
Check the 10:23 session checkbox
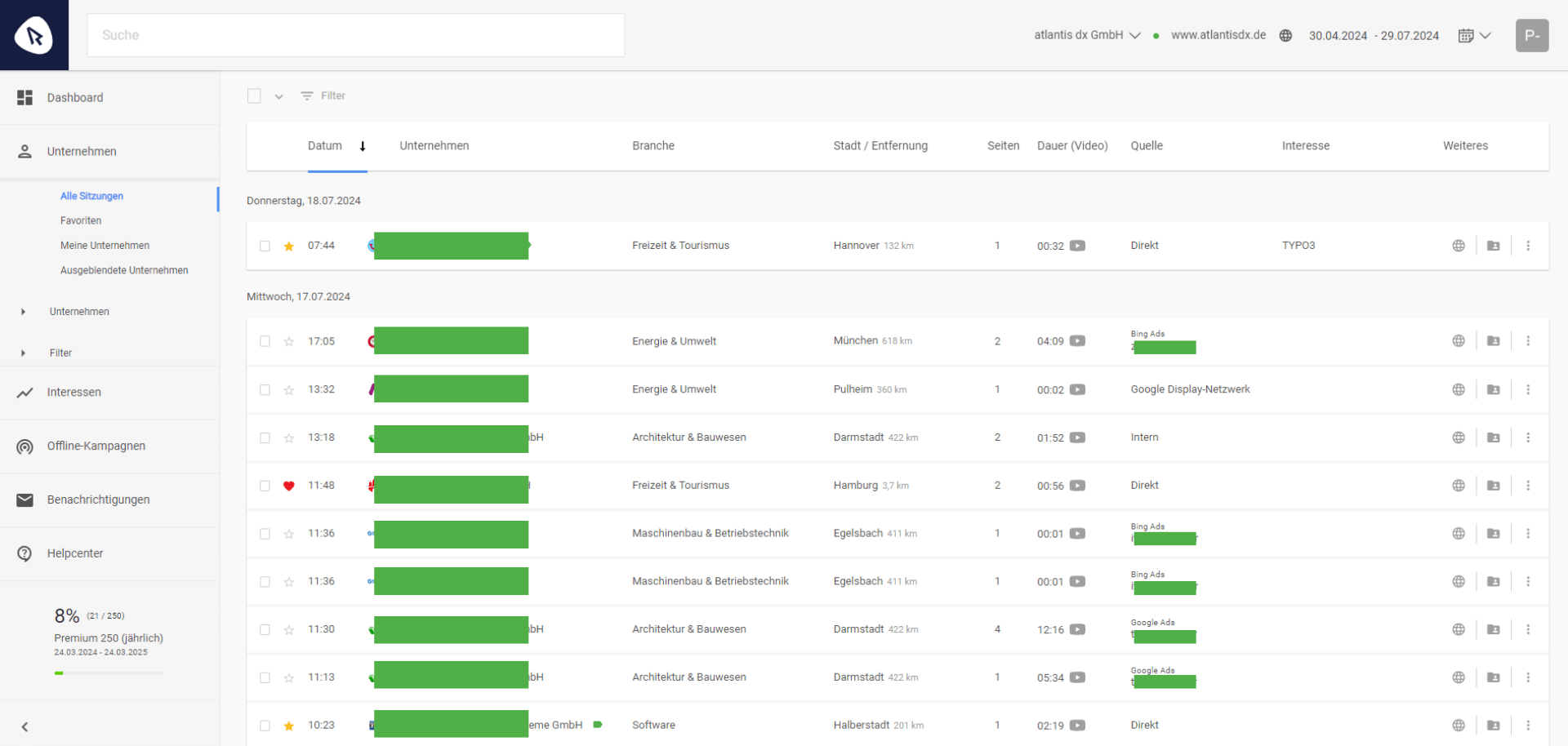[x=265, y=726]
